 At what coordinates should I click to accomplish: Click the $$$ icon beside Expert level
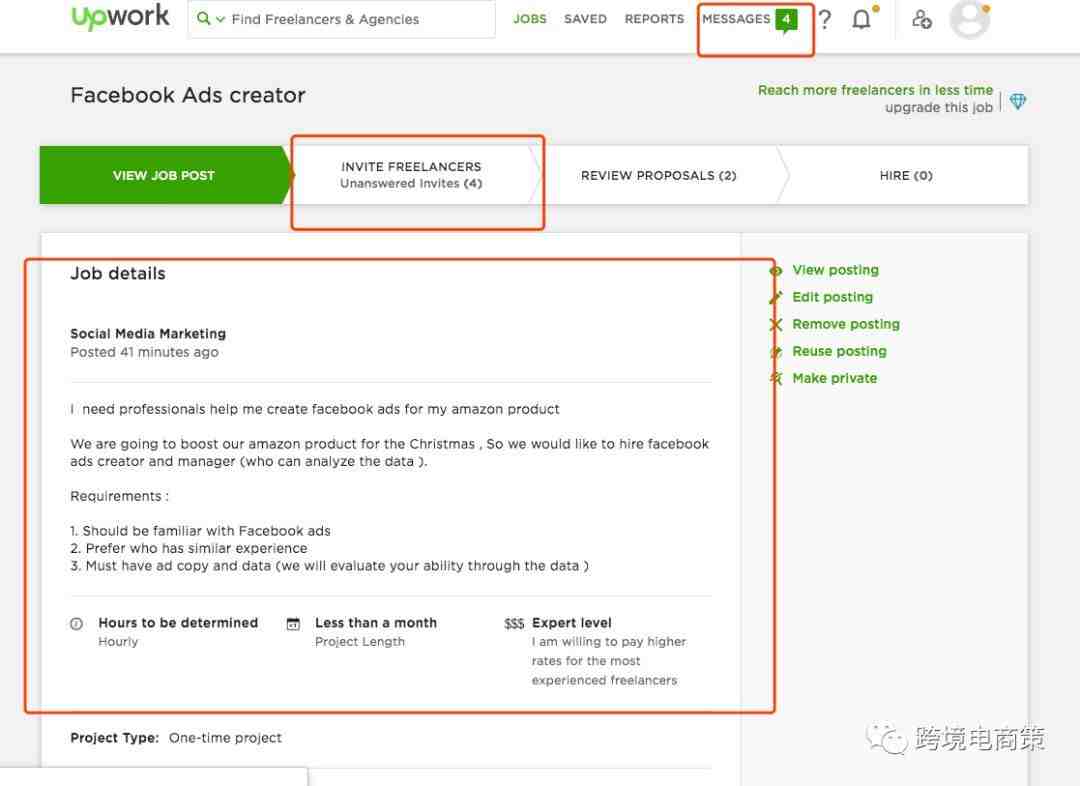tap(514, 624)
